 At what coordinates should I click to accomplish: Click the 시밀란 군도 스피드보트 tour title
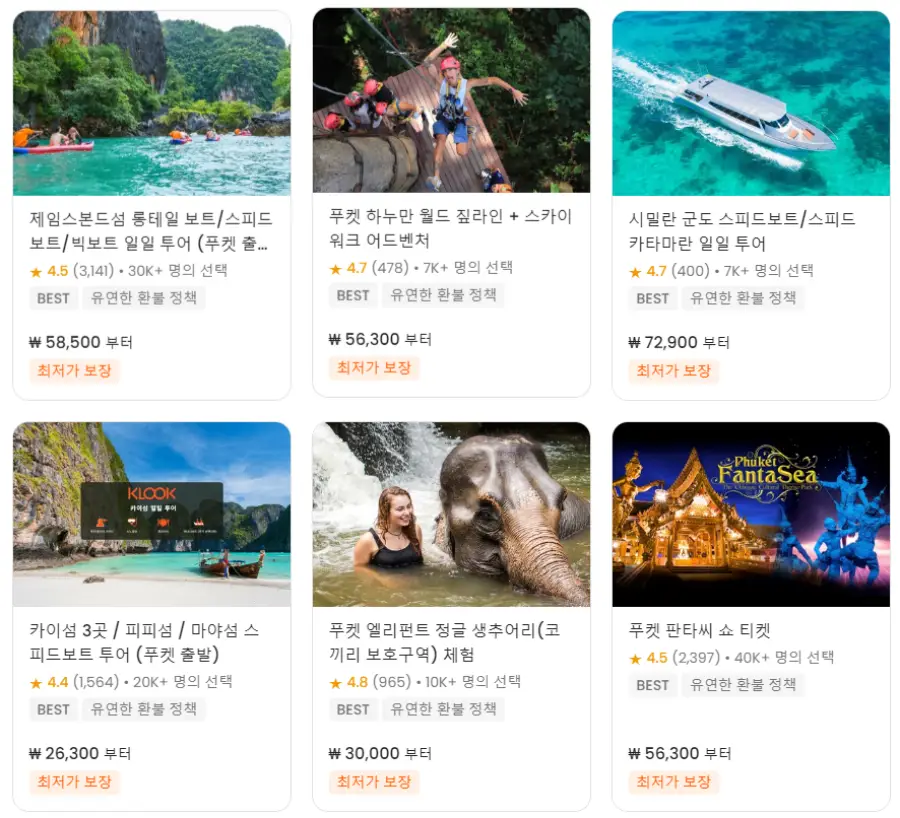(742, 231)
